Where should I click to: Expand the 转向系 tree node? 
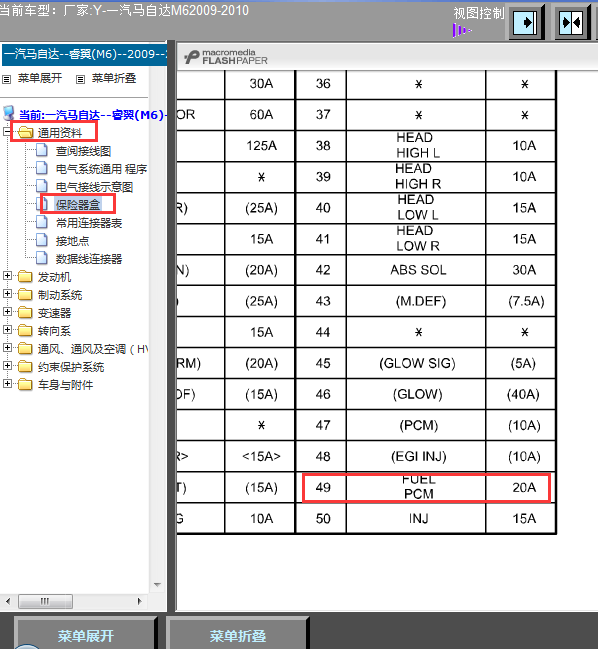7,329
